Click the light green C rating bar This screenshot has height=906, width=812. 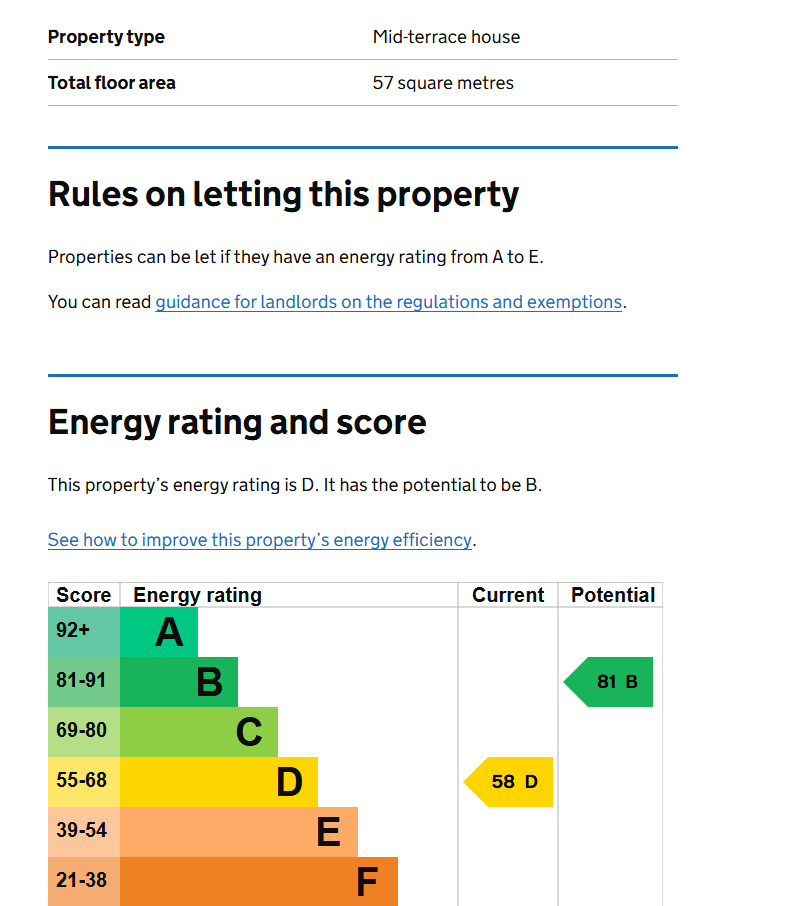point(199,732)
